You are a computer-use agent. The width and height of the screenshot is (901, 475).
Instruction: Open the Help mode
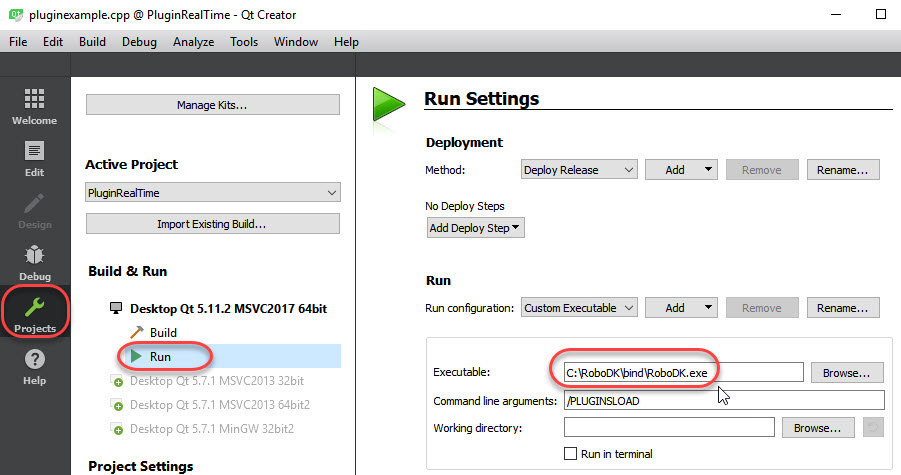pyautogui.click(x=34, y=367)
